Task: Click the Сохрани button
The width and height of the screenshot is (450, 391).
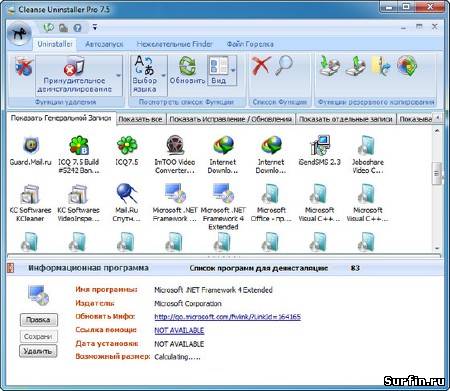Action: coord(38,336)
